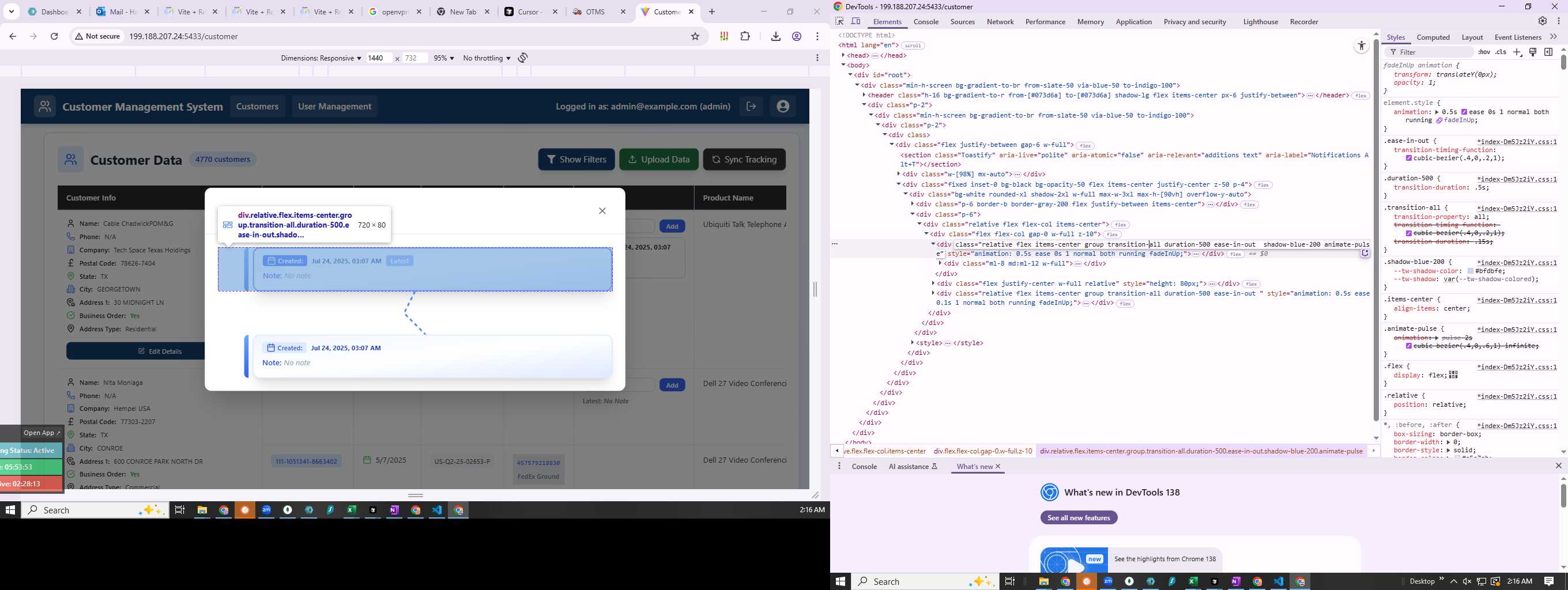Open the 95% zoom dropdown

coord(444,58)
